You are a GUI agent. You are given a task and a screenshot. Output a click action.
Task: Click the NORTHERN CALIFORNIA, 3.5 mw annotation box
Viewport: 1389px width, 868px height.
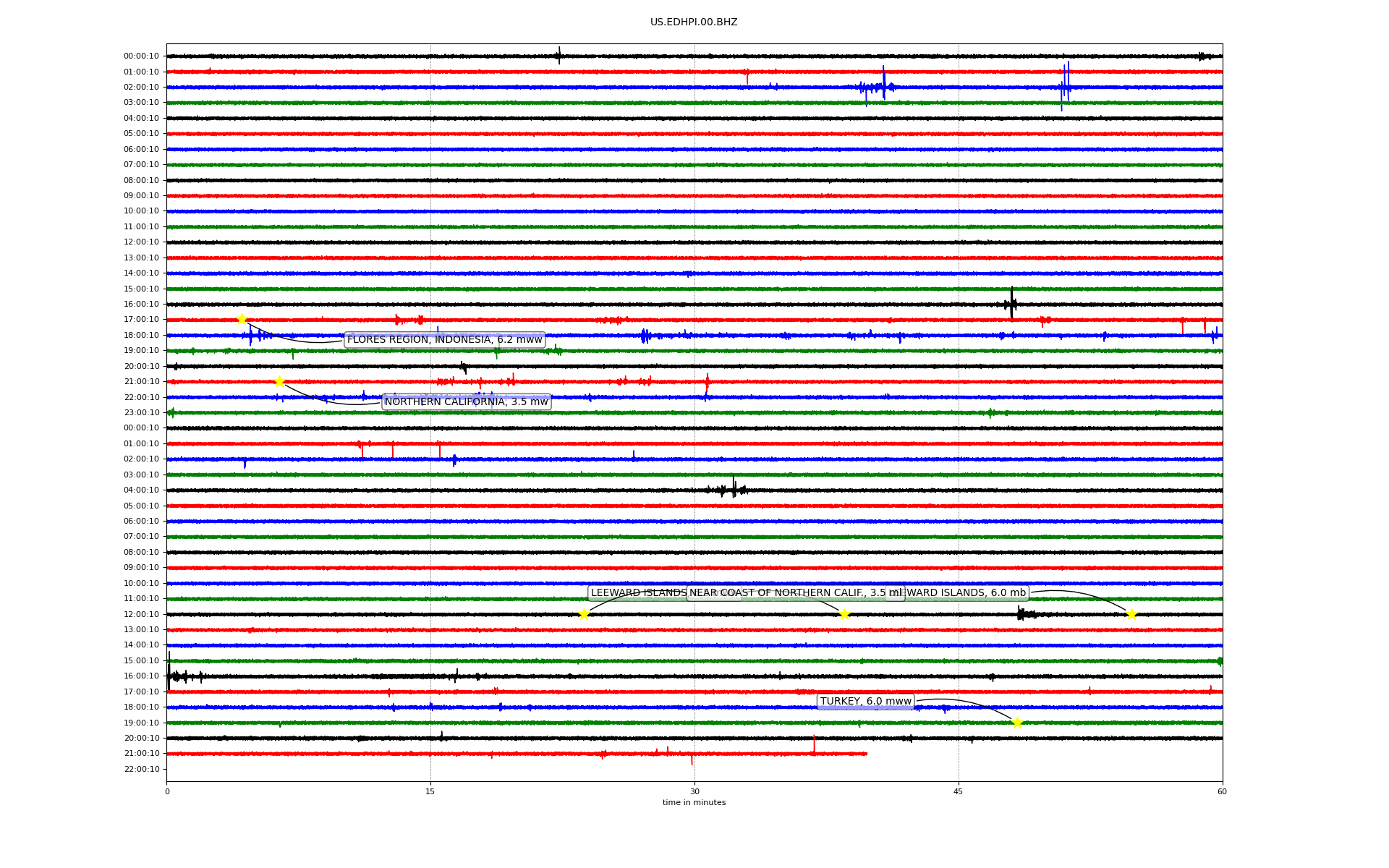coord(466,402)
